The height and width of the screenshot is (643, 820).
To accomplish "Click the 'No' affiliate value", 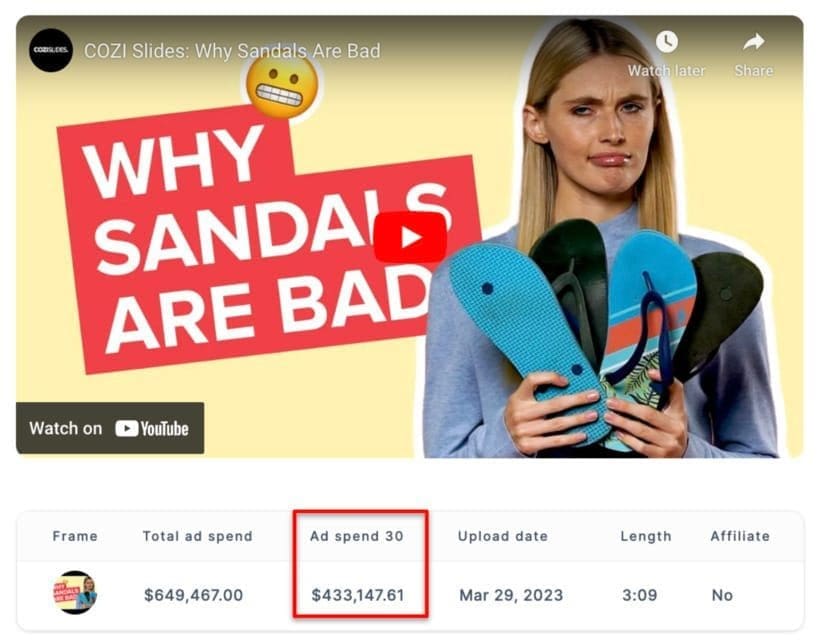I will click(722, 595).
